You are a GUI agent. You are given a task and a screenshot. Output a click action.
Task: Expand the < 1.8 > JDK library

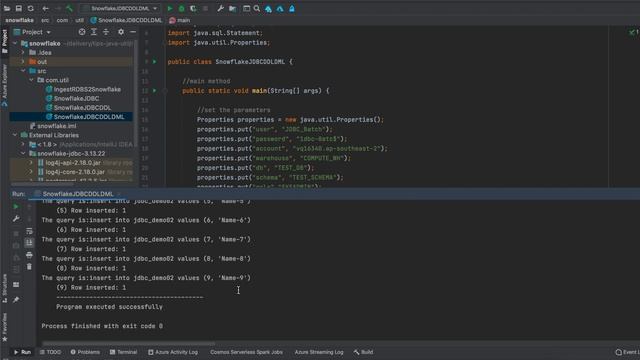click(23, 144)
